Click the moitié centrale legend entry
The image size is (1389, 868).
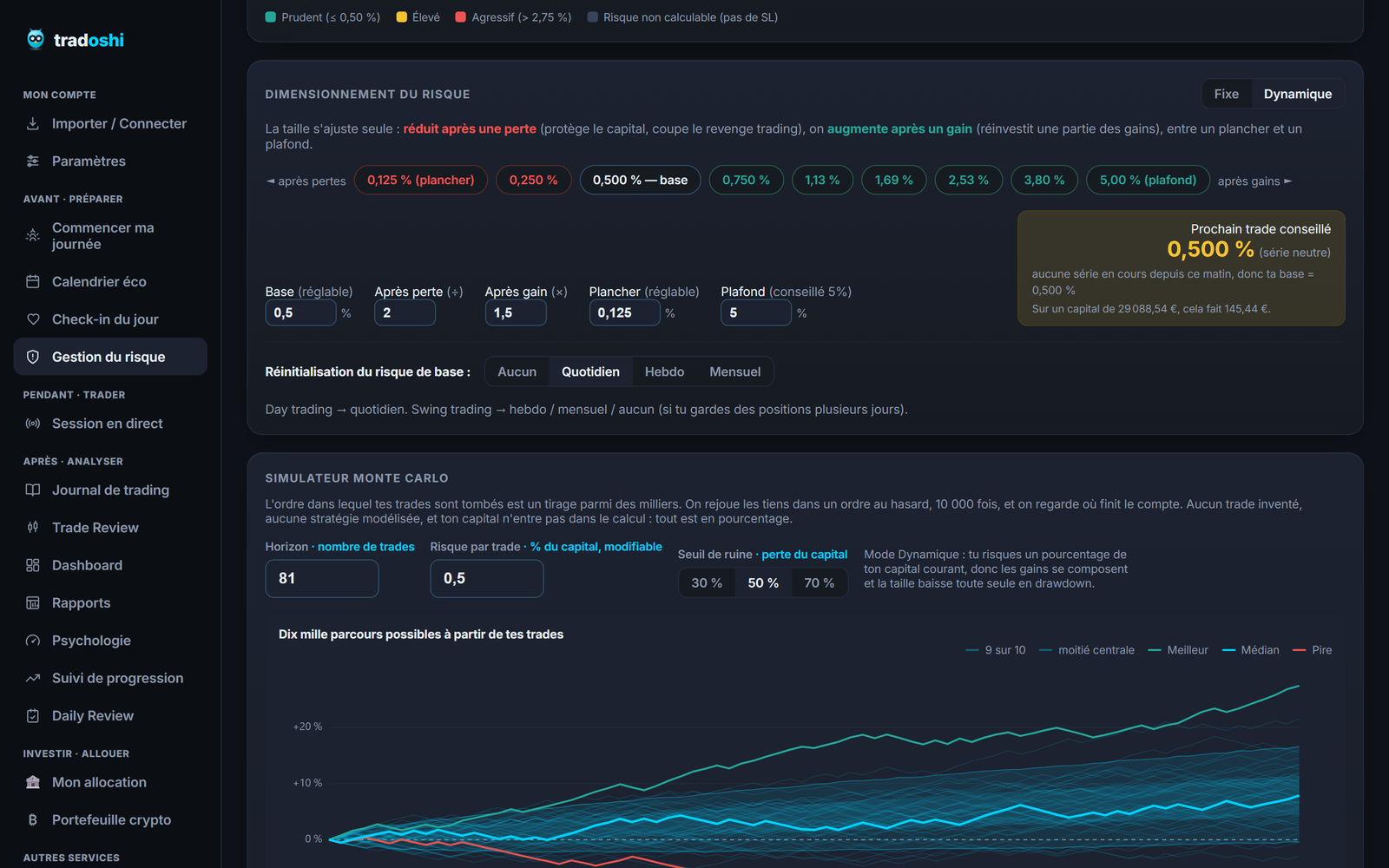coord(1087,650)
